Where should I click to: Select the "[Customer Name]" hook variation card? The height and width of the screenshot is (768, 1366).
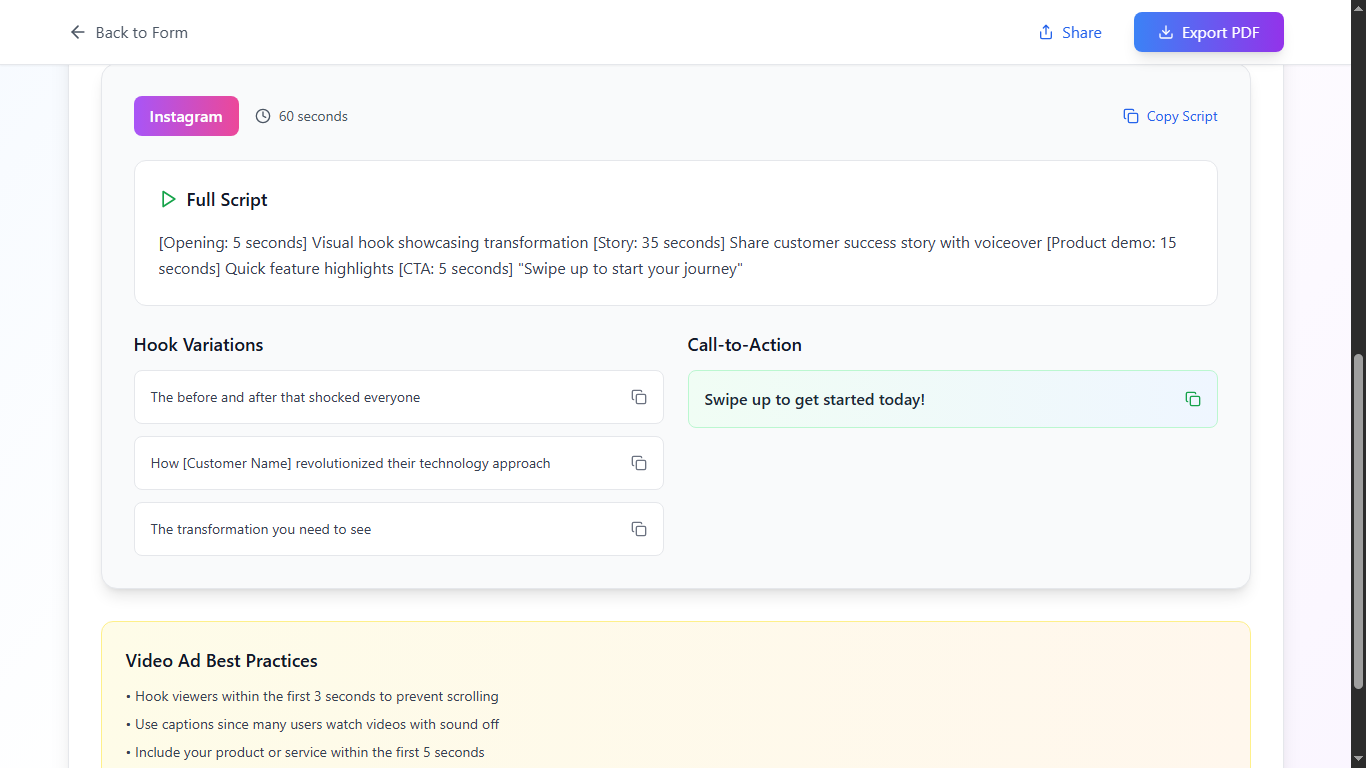[380, 463]
